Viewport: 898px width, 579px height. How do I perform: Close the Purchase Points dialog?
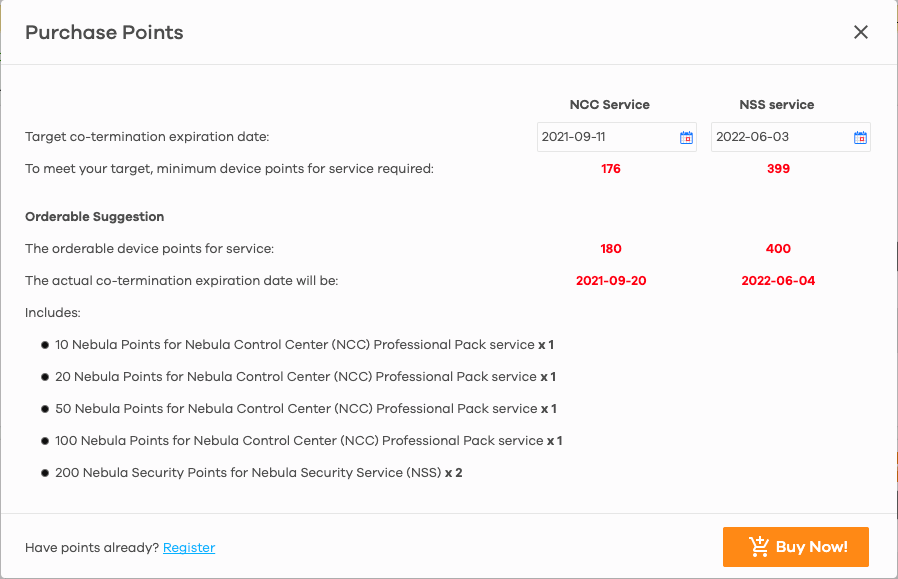point(861,32)
